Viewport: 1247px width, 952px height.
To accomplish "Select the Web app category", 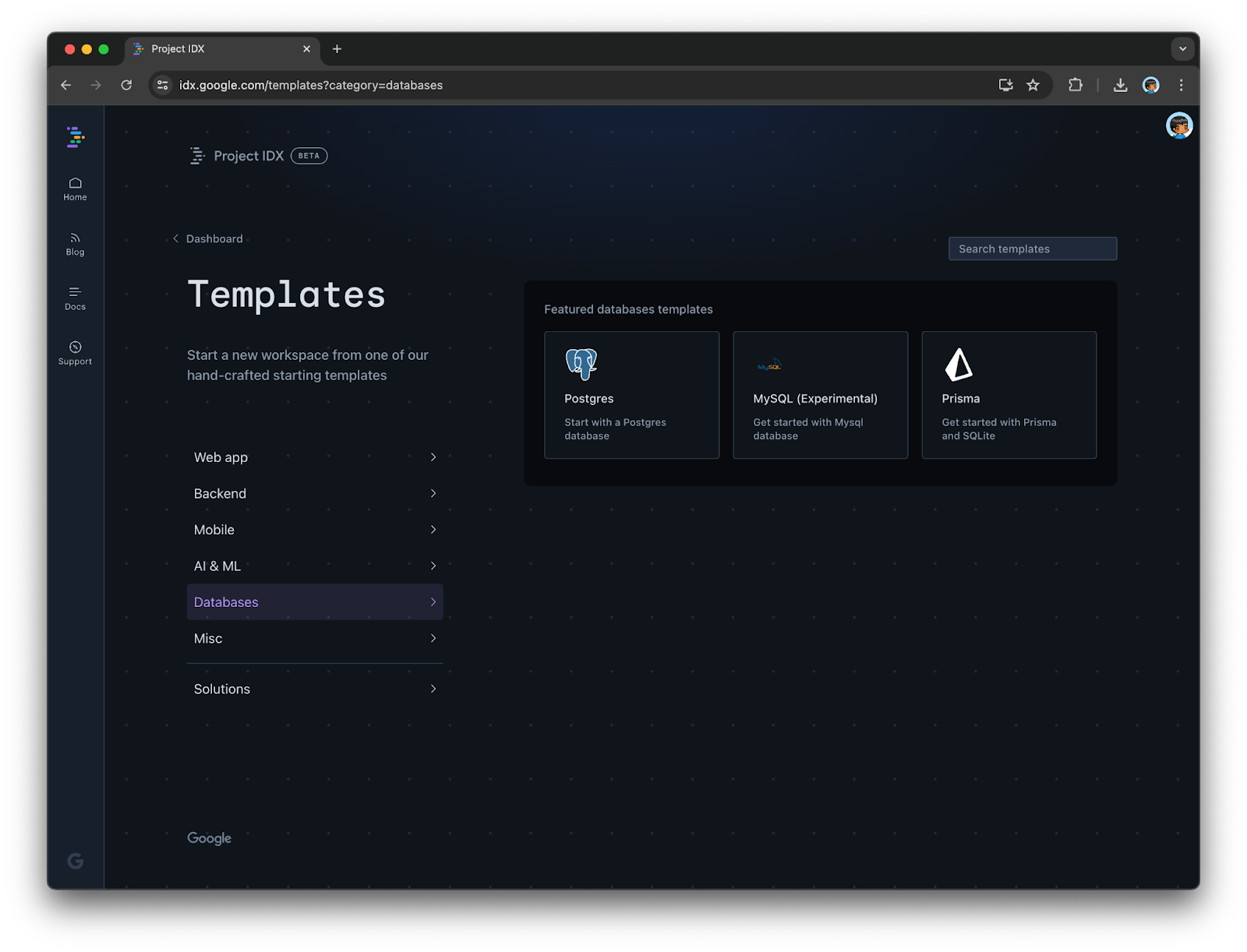I will click(315, 457).
